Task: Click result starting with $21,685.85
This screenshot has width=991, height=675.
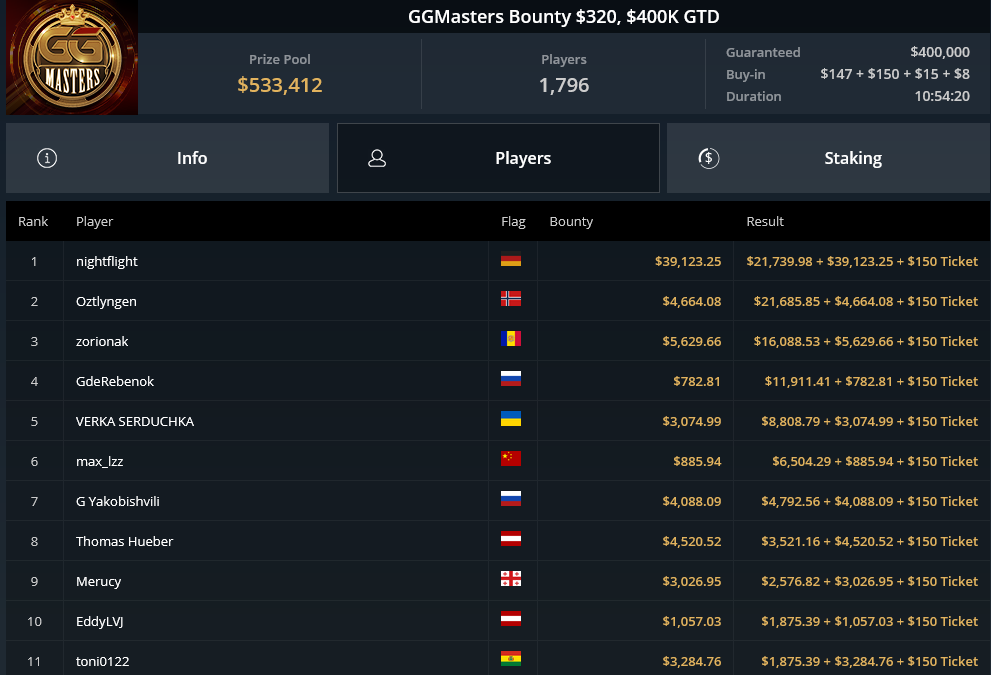Action: 866,301
